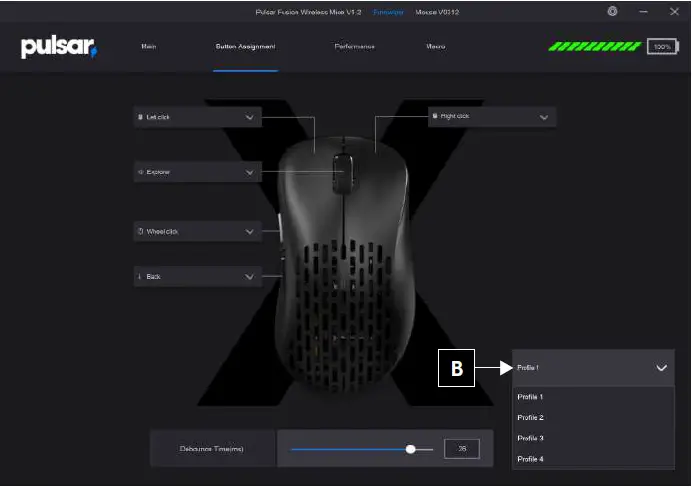Choose Profile 1 from the list

tap(593, 397)
